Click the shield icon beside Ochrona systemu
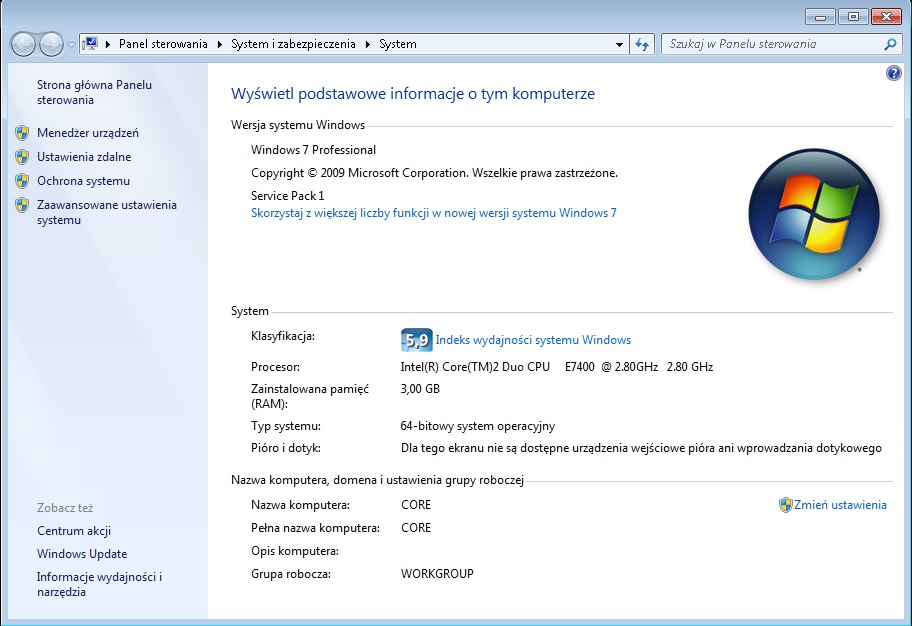912x626 pixels. [x=22, y=181]
